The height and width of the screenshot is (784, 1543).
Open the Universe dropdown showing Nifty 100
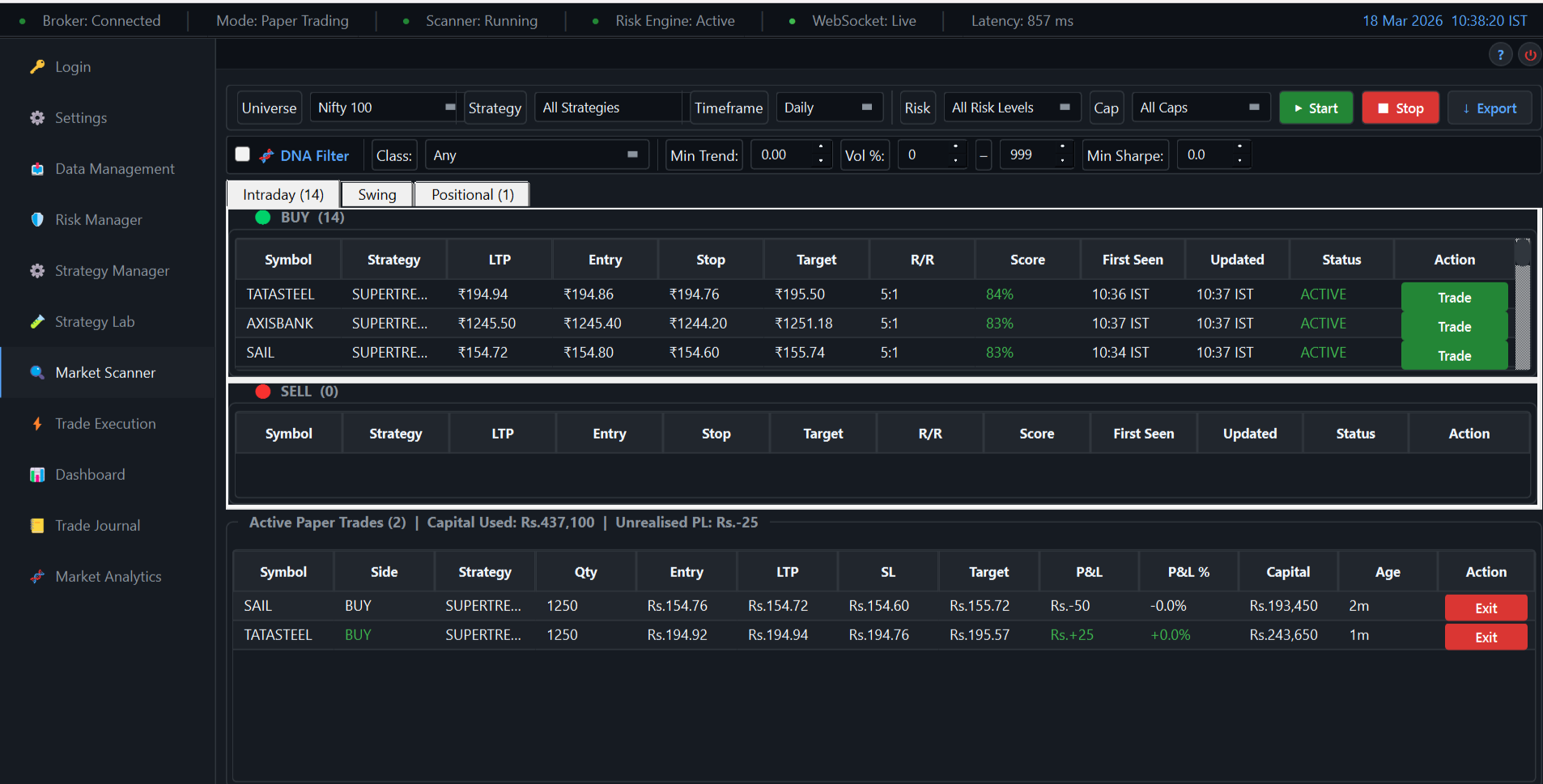[x=384, y=107]
